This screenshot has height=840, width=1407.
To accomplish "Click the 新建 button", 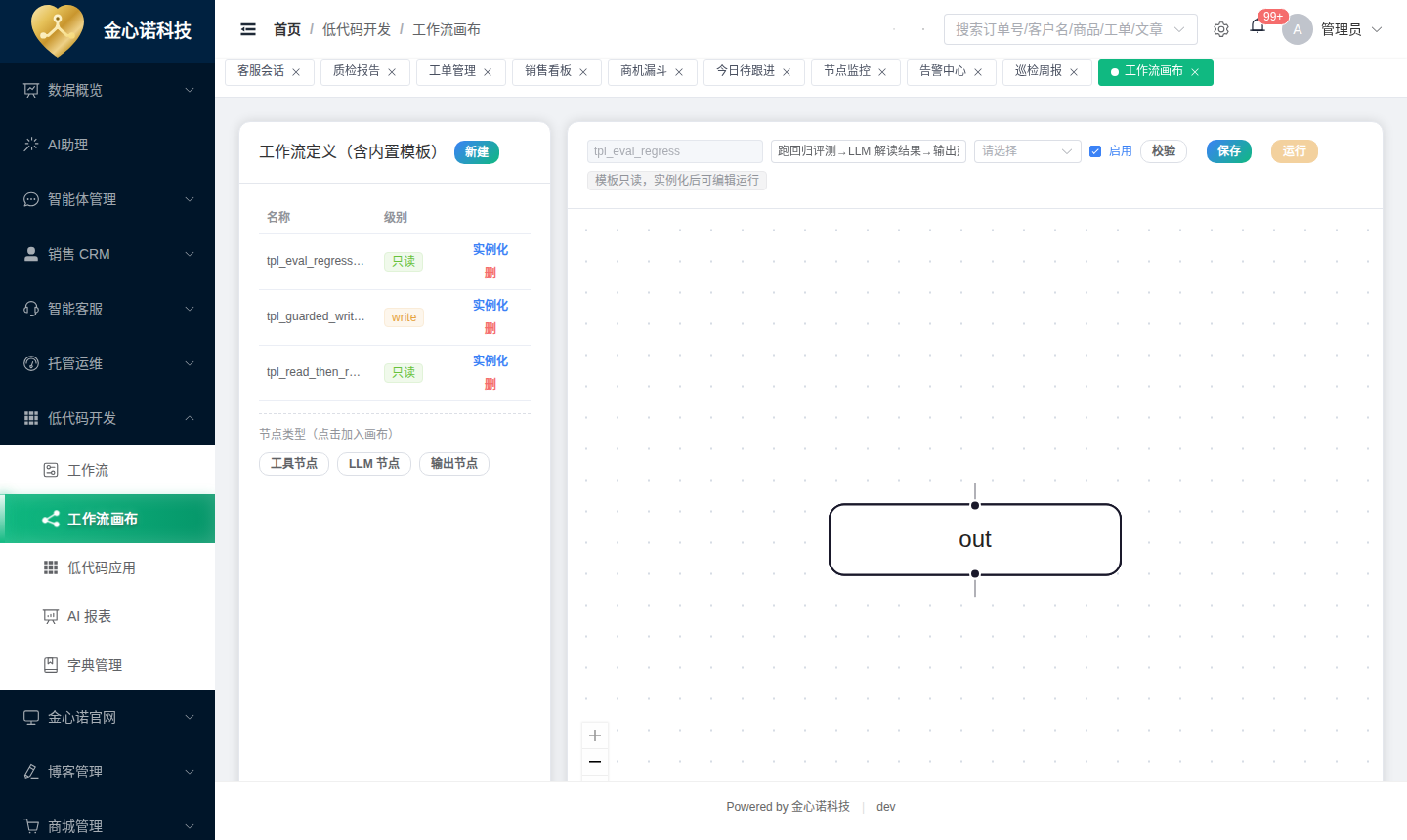I will click(x=477, y=152).
